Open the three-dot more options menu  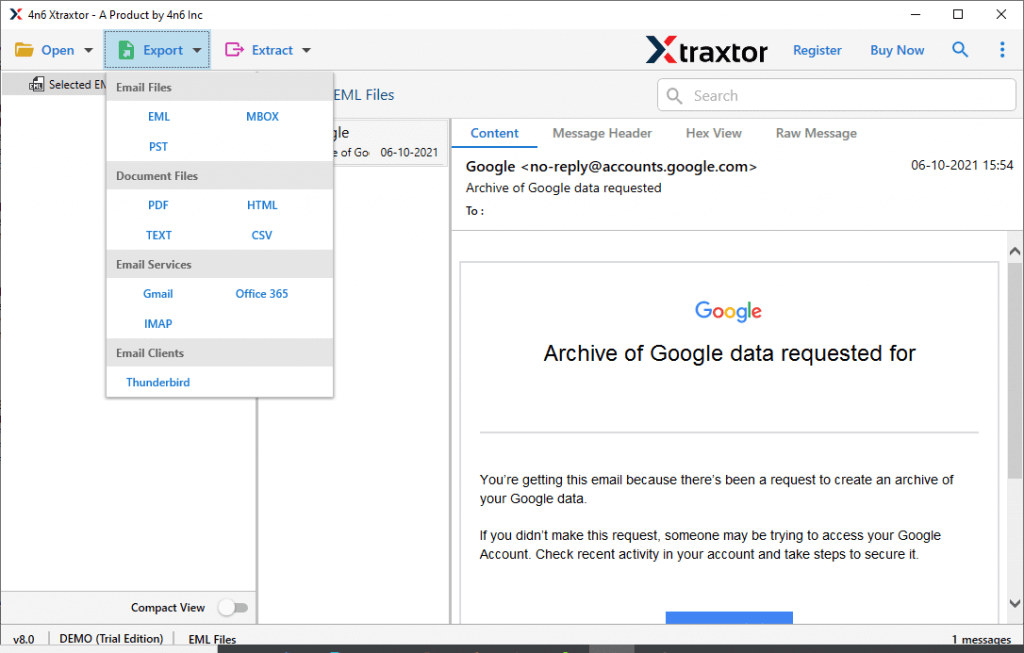(x=1002, y=50)
